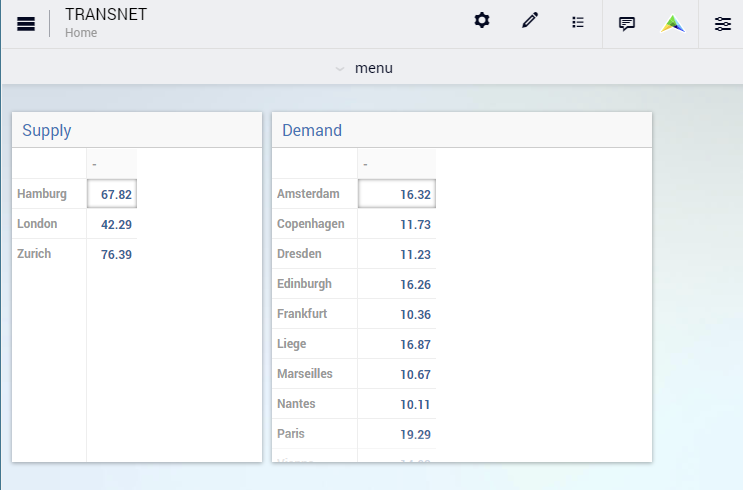Select Hamburg supply value 67.82

click(x=112, y=194)
